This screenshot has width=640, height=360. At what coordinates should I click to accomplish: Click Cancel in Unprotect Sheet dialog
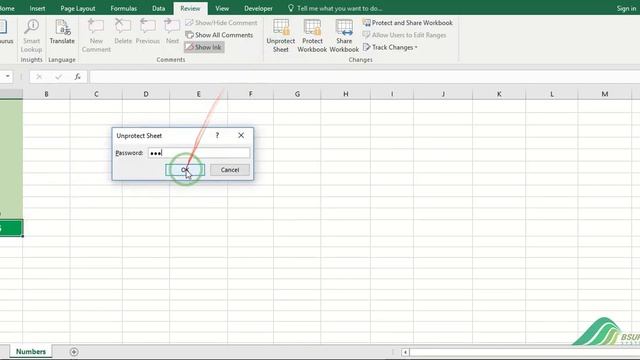pos(230,170)
